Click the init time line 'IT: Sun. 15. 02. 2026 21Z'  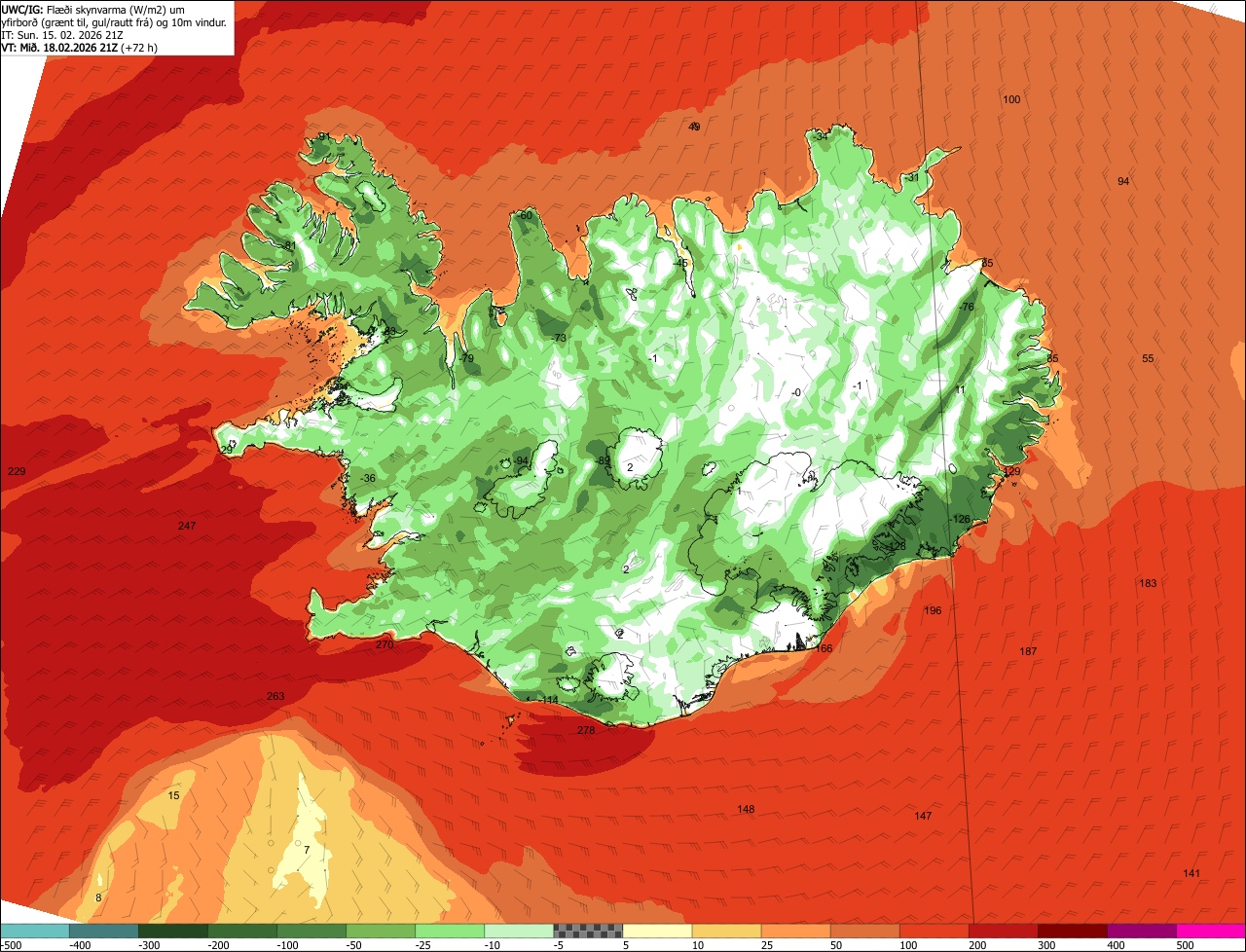62,34
